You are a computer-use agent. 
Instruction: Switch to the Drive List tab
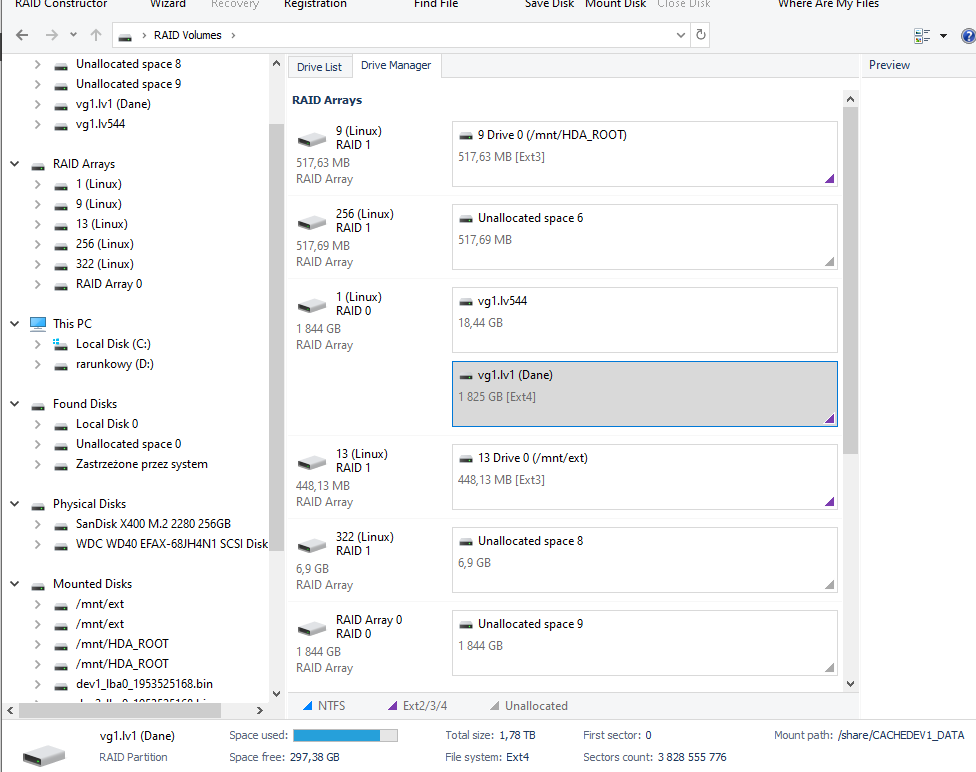pyautogui.click(x=319, y=67)
